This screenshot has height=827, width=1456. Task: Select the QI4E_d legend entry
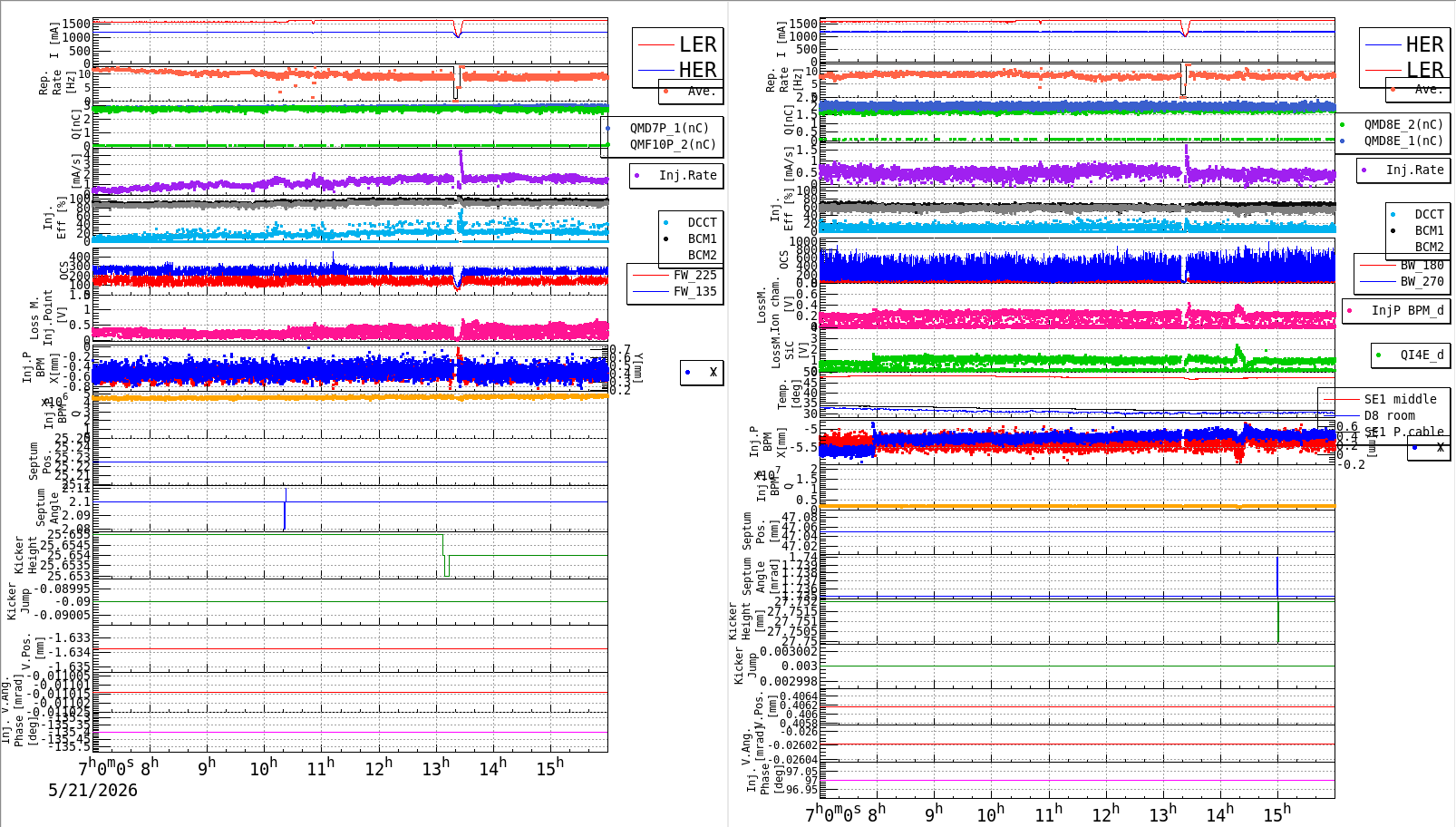tap(1422, 355)
